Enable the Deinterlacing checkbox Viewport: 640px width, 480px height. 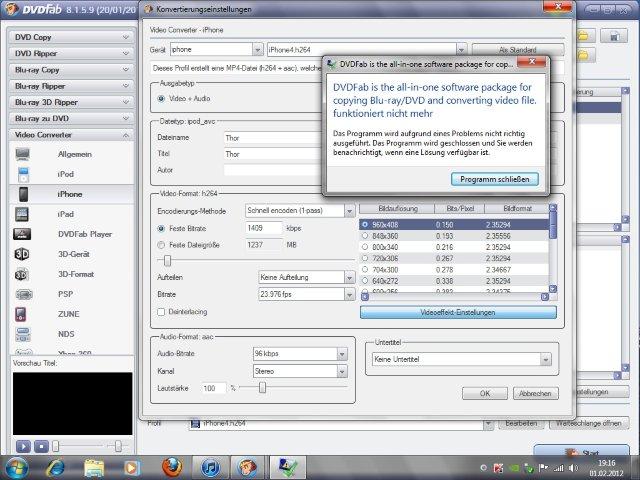[162, 312]
